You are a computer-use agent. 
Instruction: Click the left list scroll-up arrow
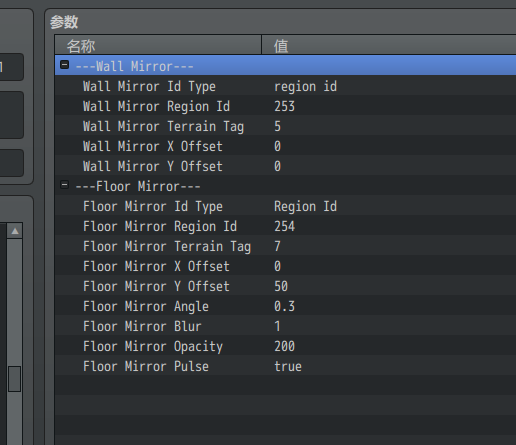(x=15, y=231)
